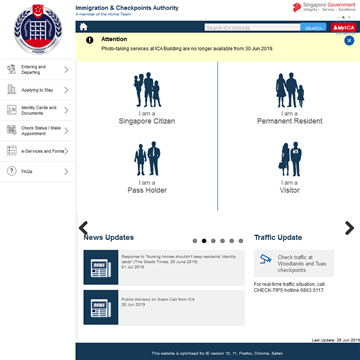Focus the Search ICA Website field

(252, 28)
